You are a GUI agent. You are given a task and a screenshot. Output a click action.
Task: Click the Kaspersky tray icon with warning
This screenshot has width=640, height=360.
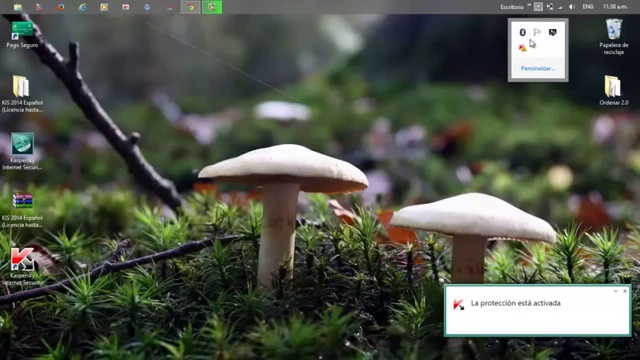click(x=522, y=48)
